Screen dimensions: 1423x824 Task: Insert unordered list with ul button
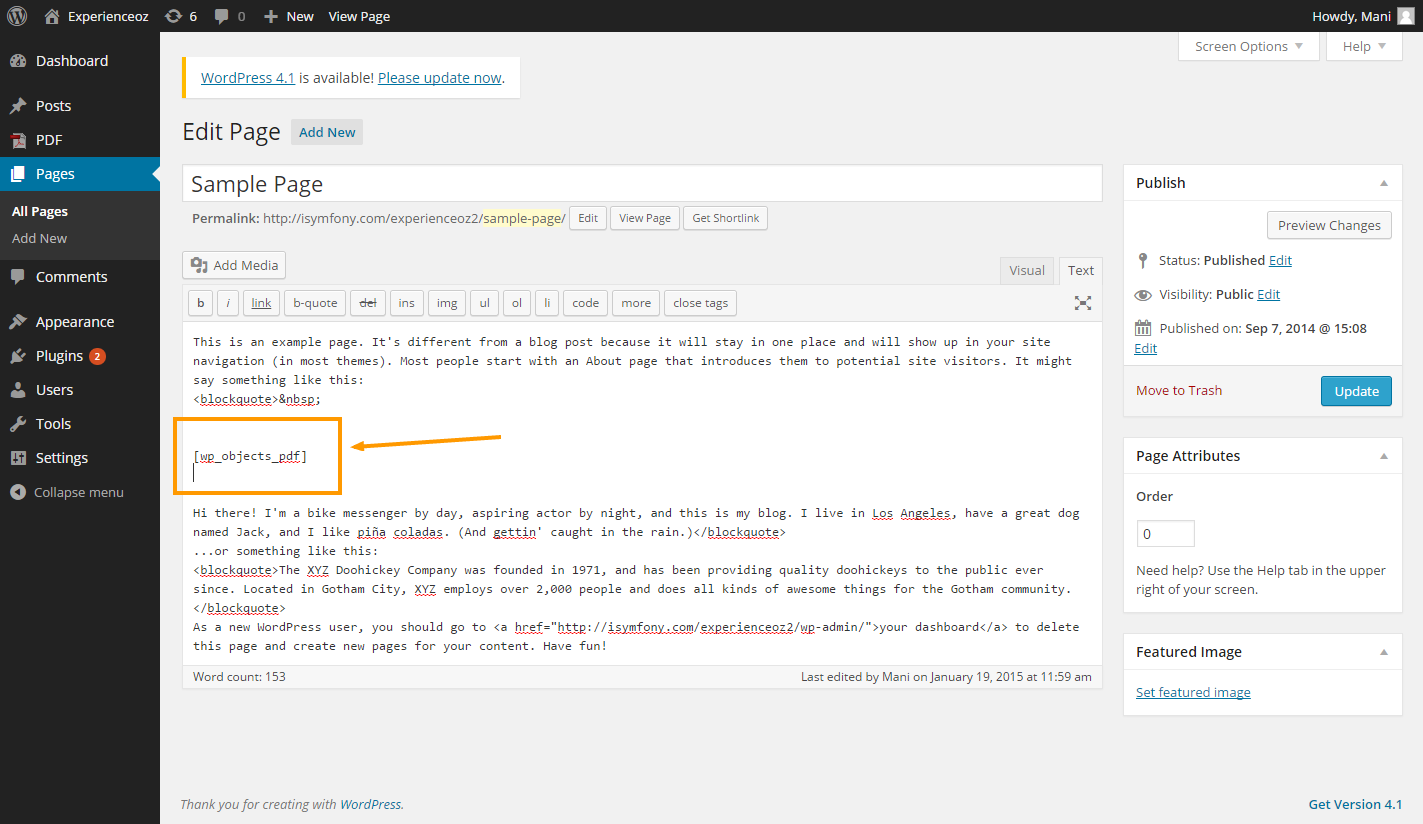coord(484,303)
